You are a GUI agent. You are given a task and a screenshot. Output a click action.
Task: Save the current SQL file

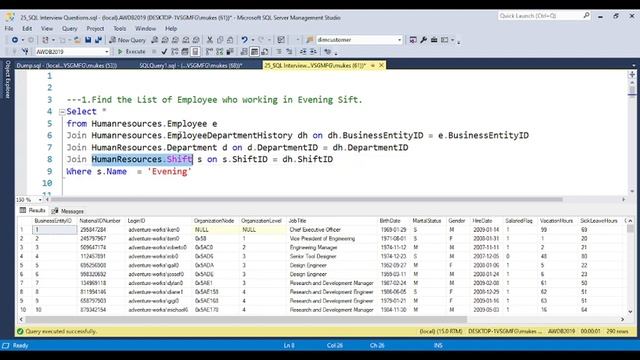click(x=88, y=40)
